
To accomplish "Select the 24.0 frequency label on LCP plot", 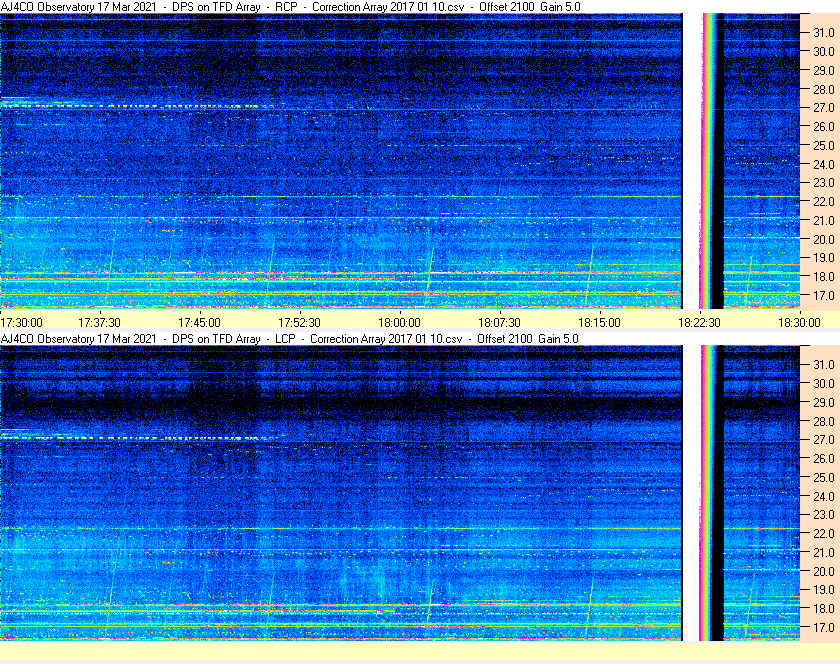I will point(823,496).
